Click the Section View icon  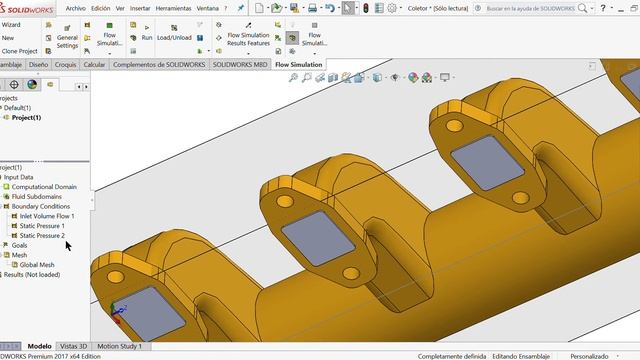click(333, 77)
